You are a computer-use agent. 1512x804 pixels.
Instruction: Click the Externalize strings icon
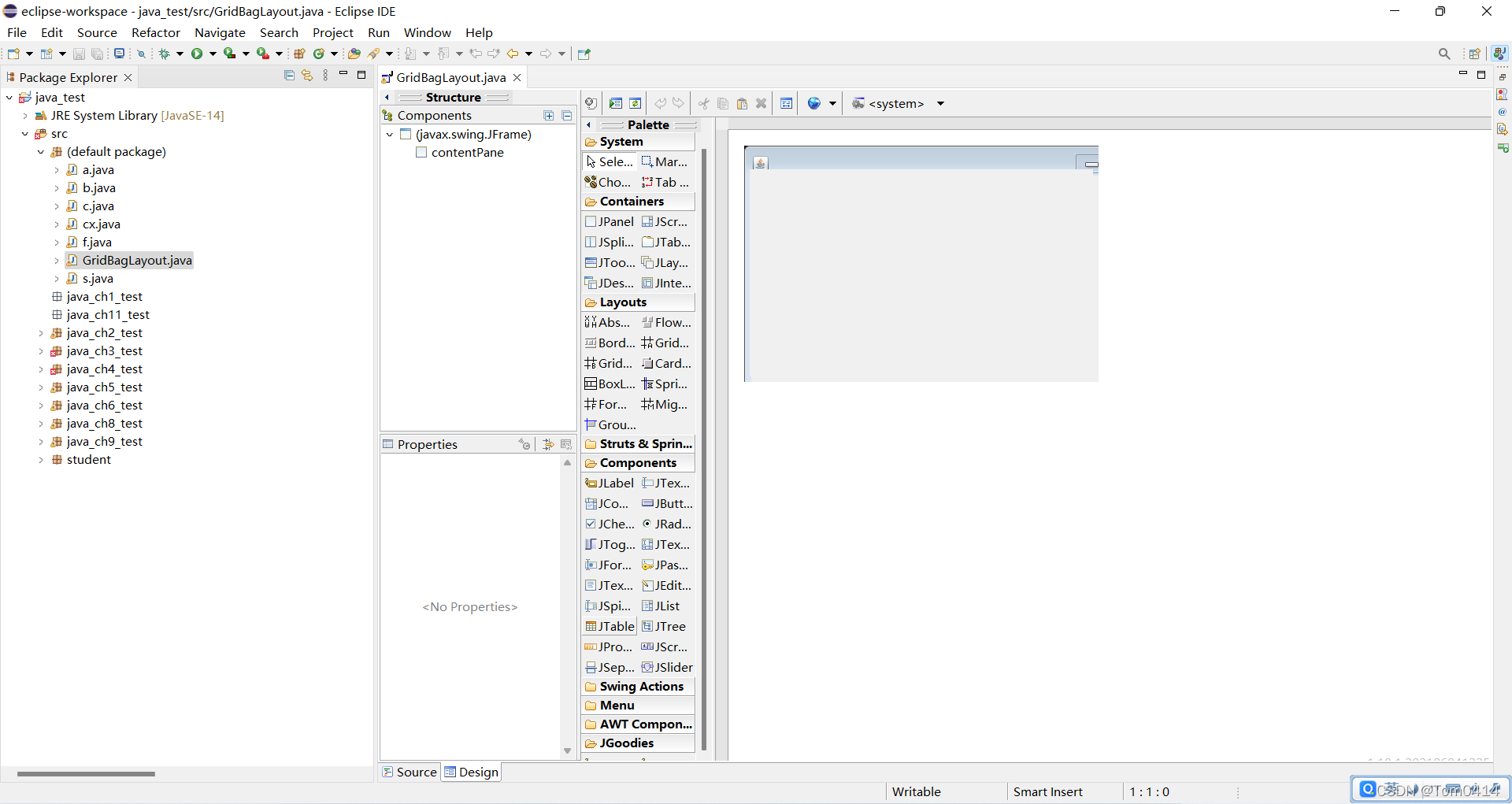786,103
